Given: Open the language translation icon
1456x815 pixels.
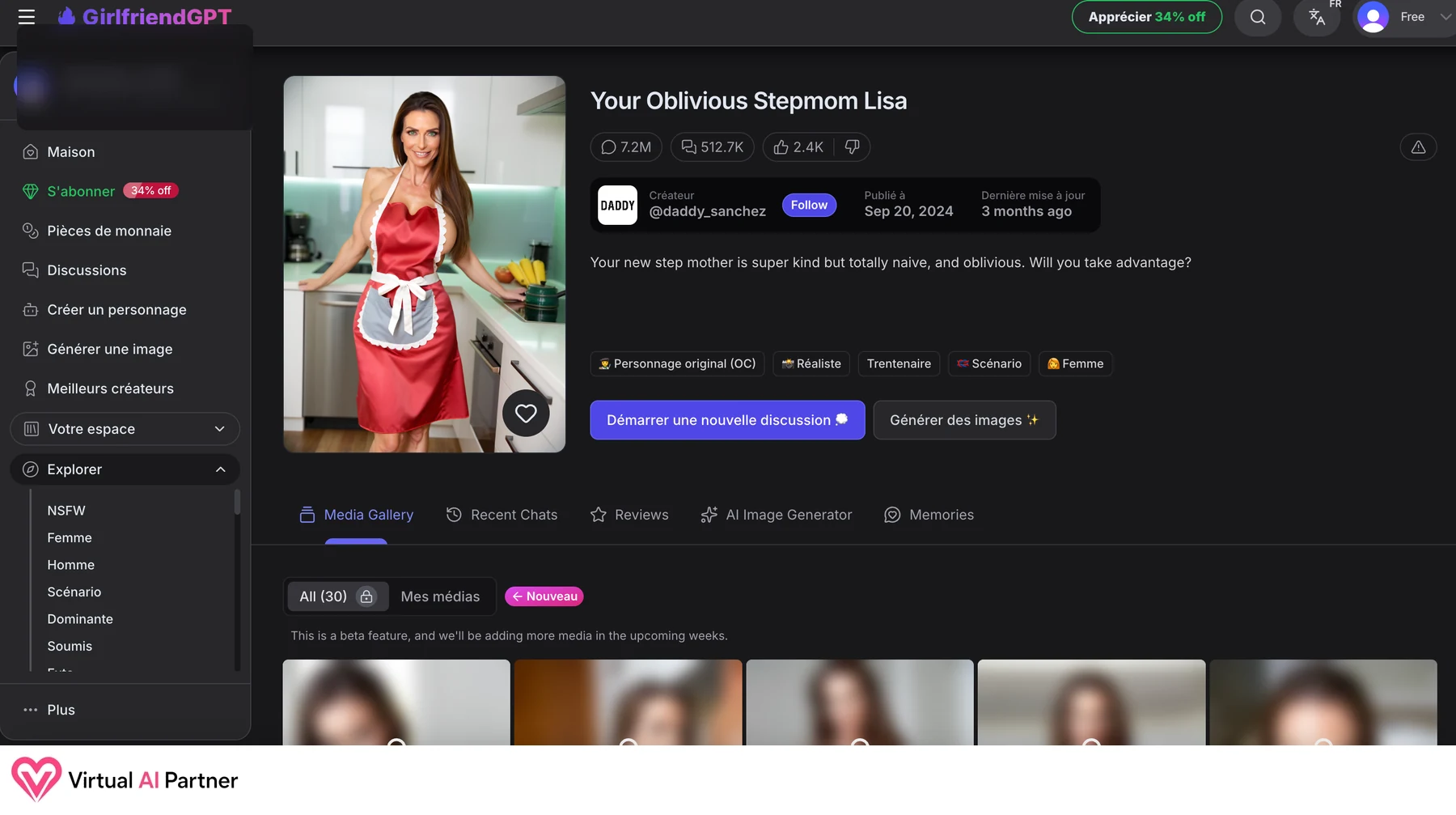Looking at the screenshot, I should tap(1317, 17).
